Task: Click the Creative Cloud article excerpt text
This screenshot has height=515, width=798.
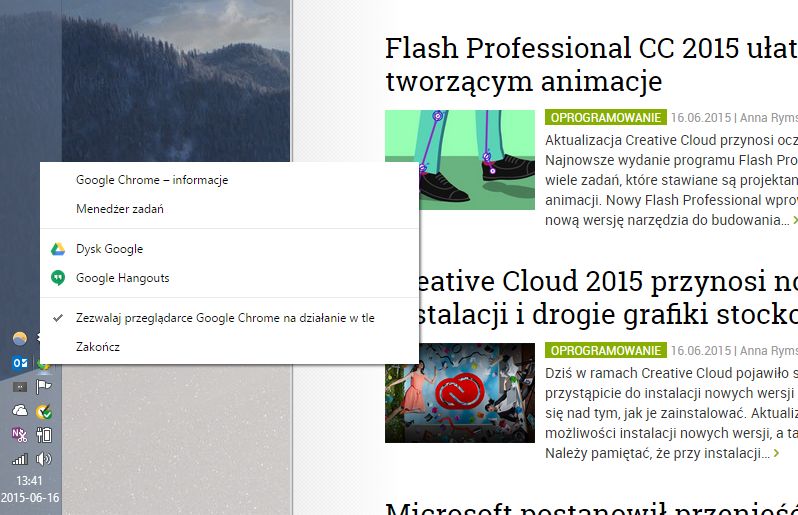Action: click(671, 413)
